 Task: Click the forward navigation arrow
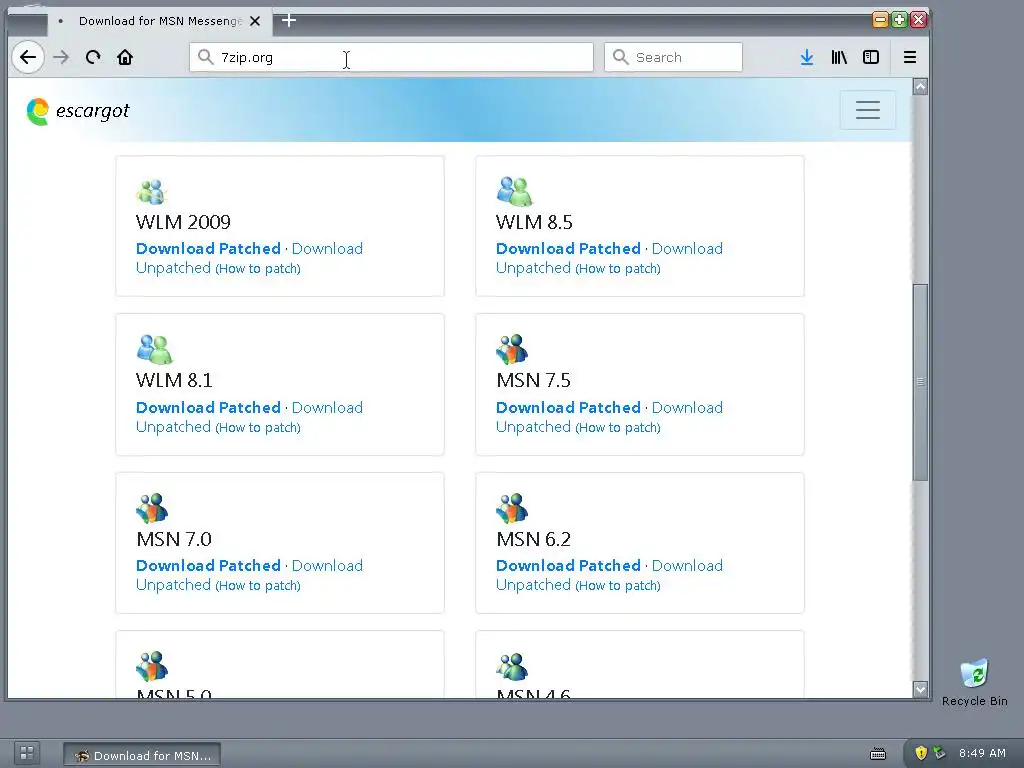pyautogui.click(x=61, y=57)
